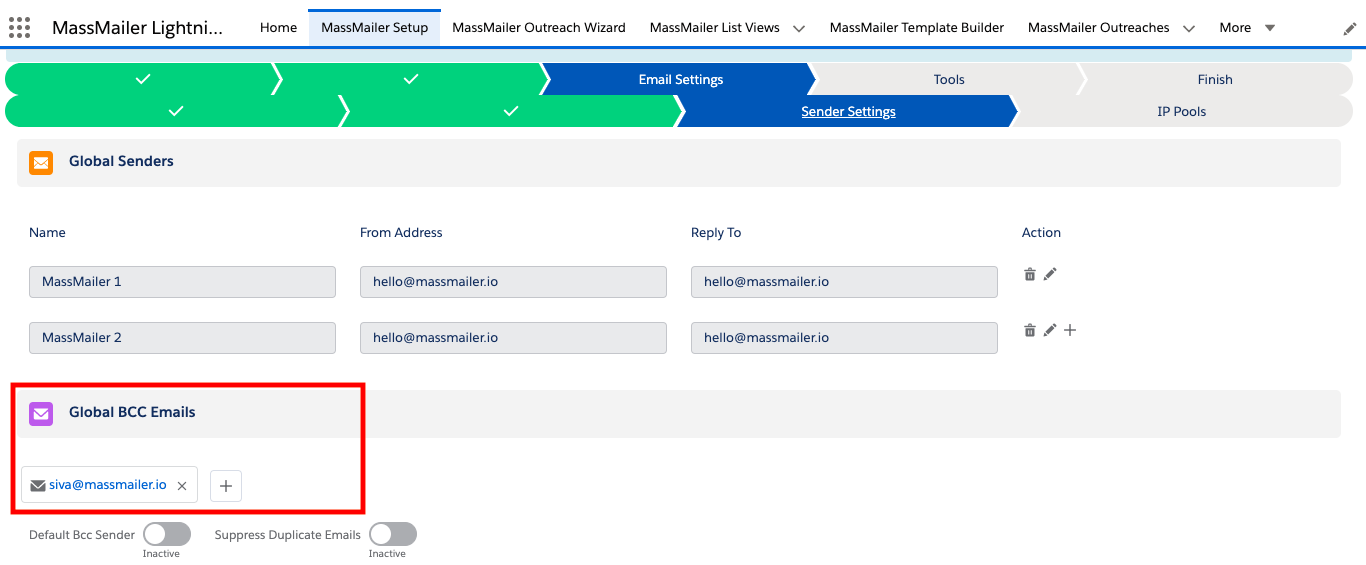Go to the Finish step
Viewport: 1366px width, 565px height.
pyautogui.click(x=1215, y=79)
